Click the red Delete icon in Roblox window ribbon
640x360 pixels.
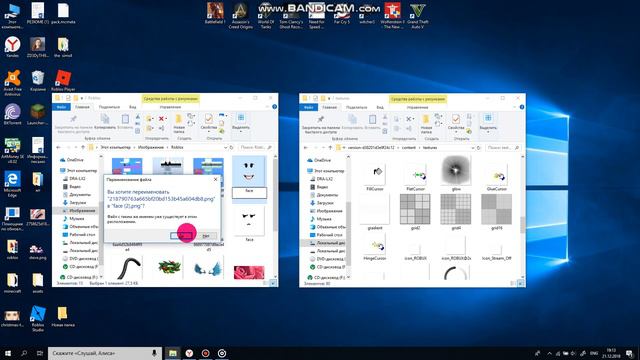click(x=162, y=118)
